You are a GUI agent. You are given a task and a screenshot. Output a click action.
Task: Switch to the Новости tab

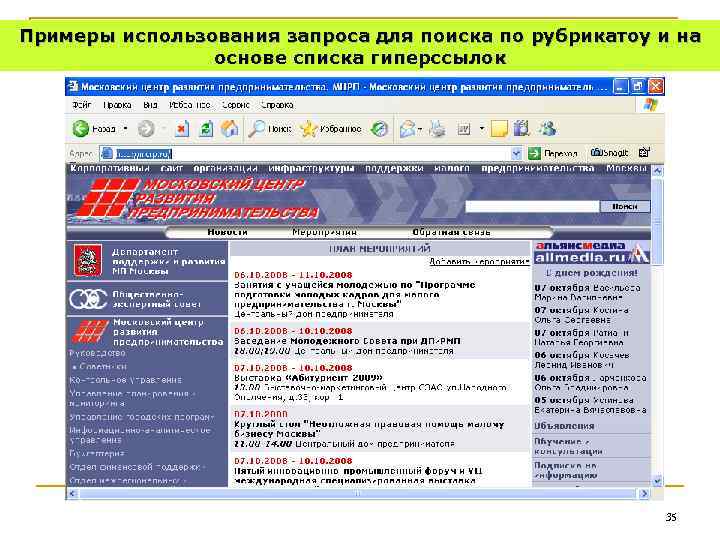(228, 232)
